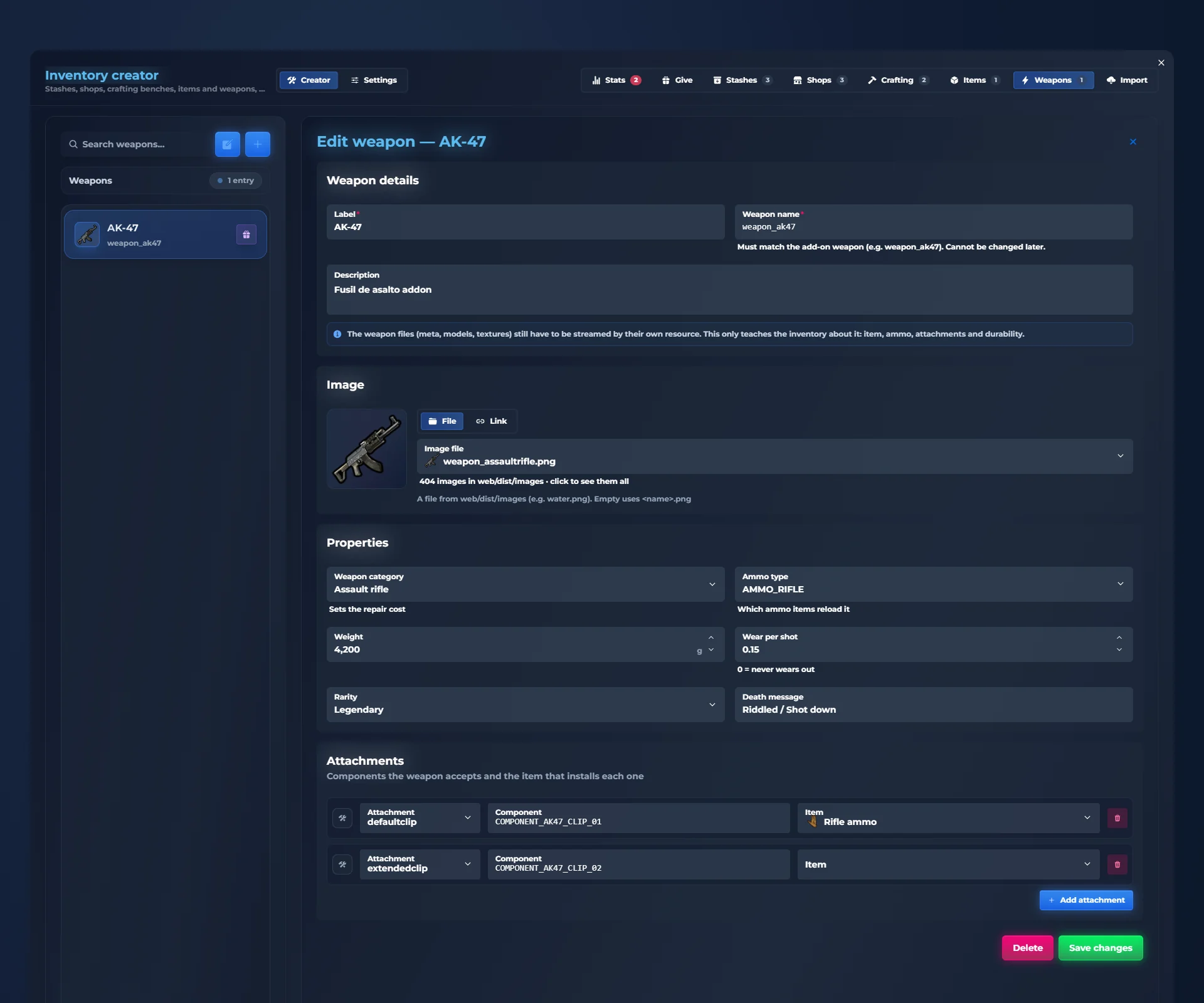Delete the defaultclip attachment row
Viewport: 1204px width, 1003px height.
pyautogui.click(x=1117, y=818)
